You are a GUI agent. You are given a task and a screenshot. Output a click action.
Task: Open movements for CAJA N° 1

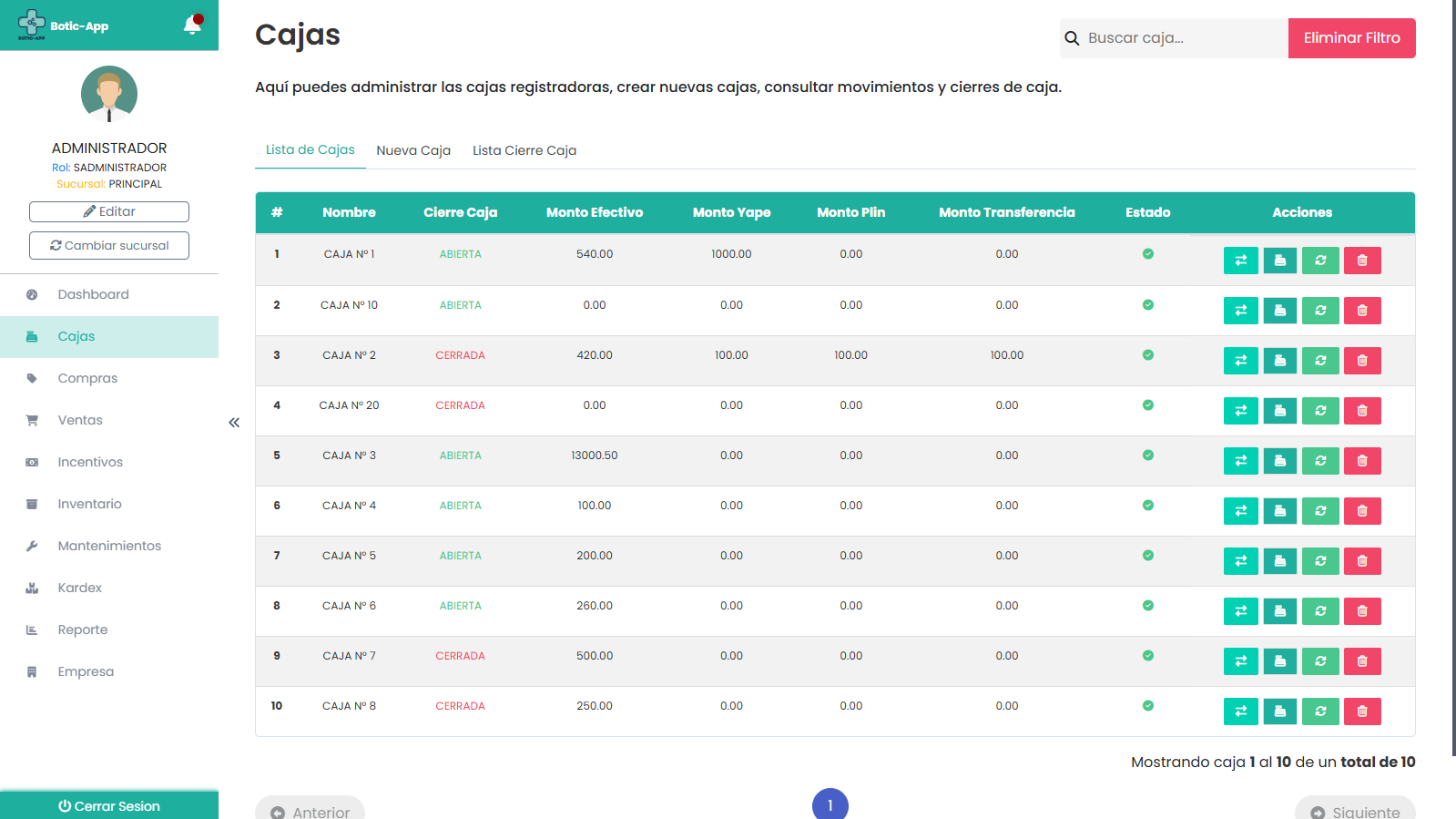point(1240,261)
